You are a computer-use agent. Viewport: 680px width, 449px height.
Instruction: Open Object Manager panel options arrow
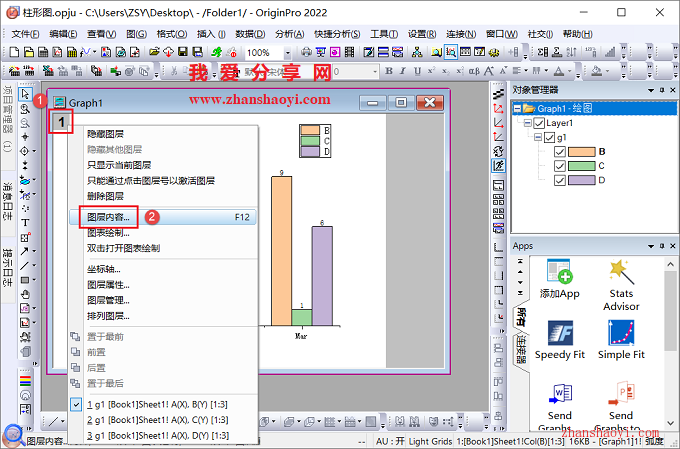click(651, 90)
